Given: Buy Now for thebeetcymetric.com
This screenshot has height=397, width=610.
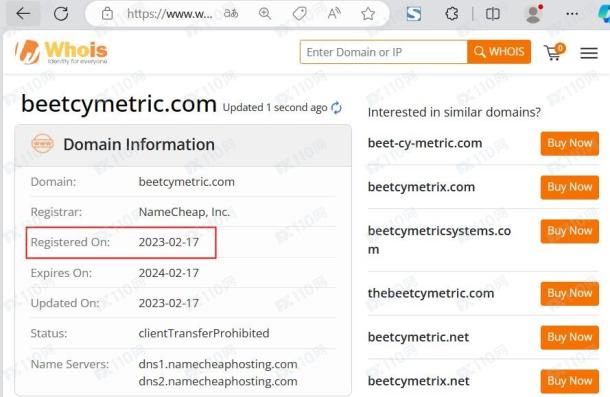Looking at the screenshot, I should (x=570, y=293).
